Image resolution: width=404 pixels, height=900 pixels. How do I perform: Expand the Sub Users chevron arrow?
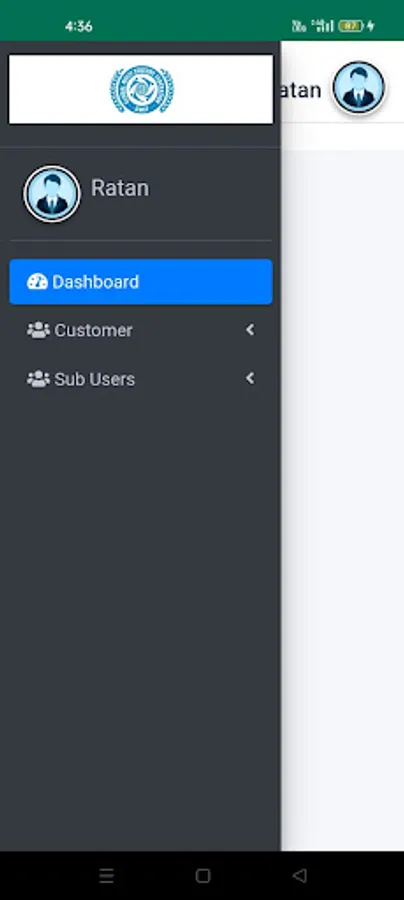pos(250,378)
